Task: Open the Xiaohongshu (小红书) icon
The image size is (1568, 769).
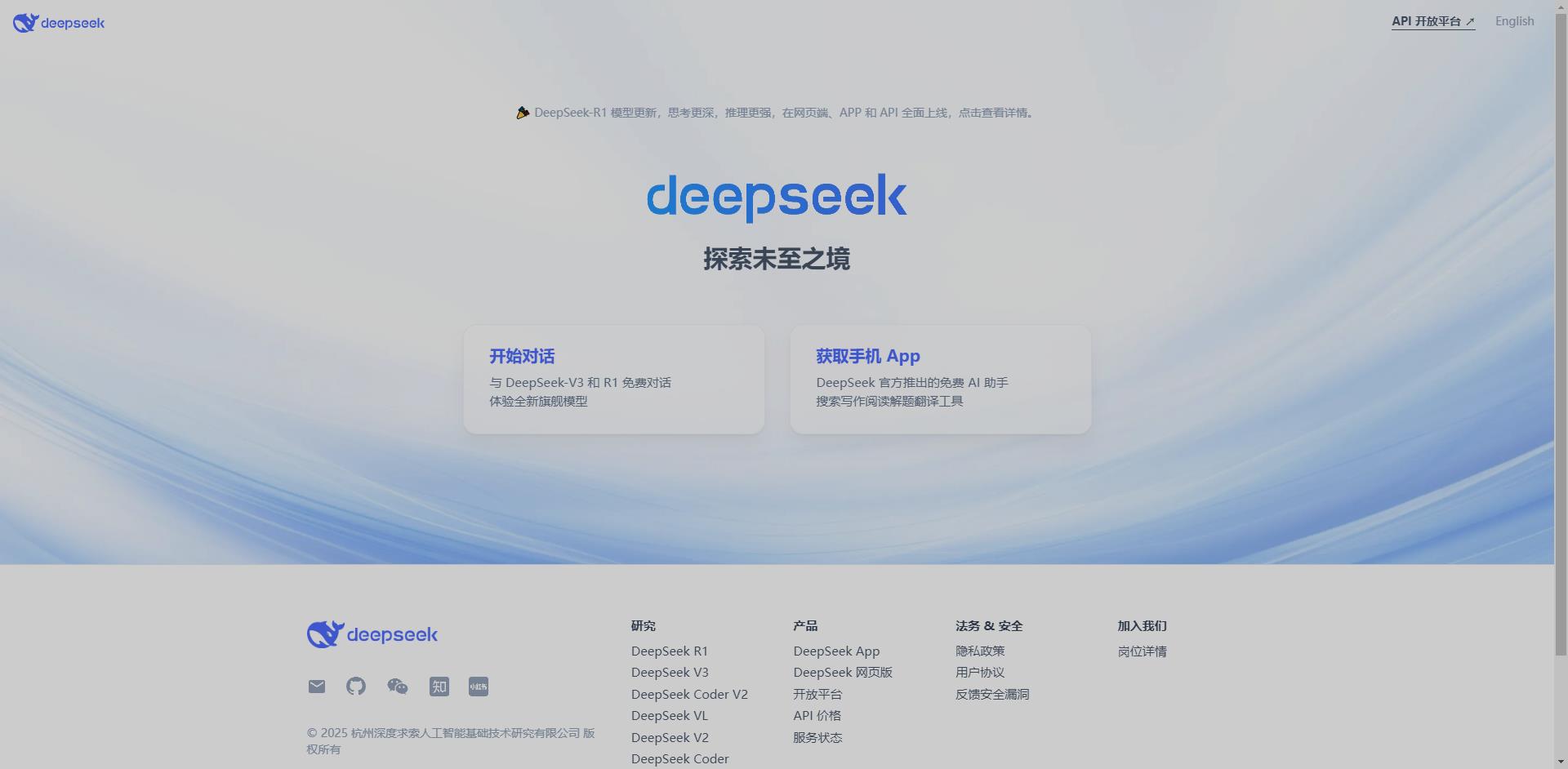Action: (x=479, y=687)
